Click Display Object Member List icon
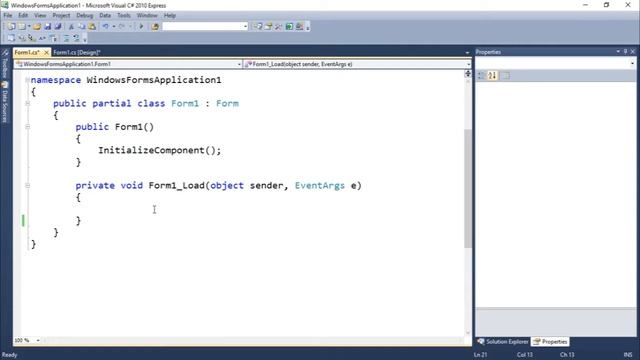 11,38
